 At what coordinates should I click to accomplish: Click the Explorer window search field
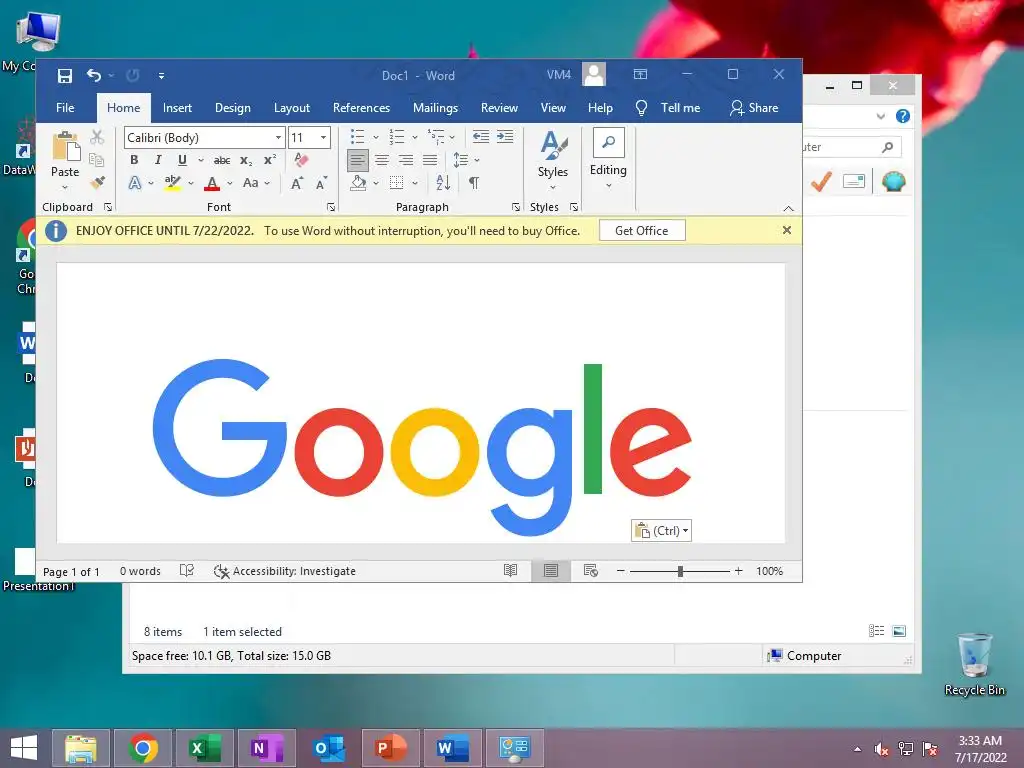tap(852, 147)
